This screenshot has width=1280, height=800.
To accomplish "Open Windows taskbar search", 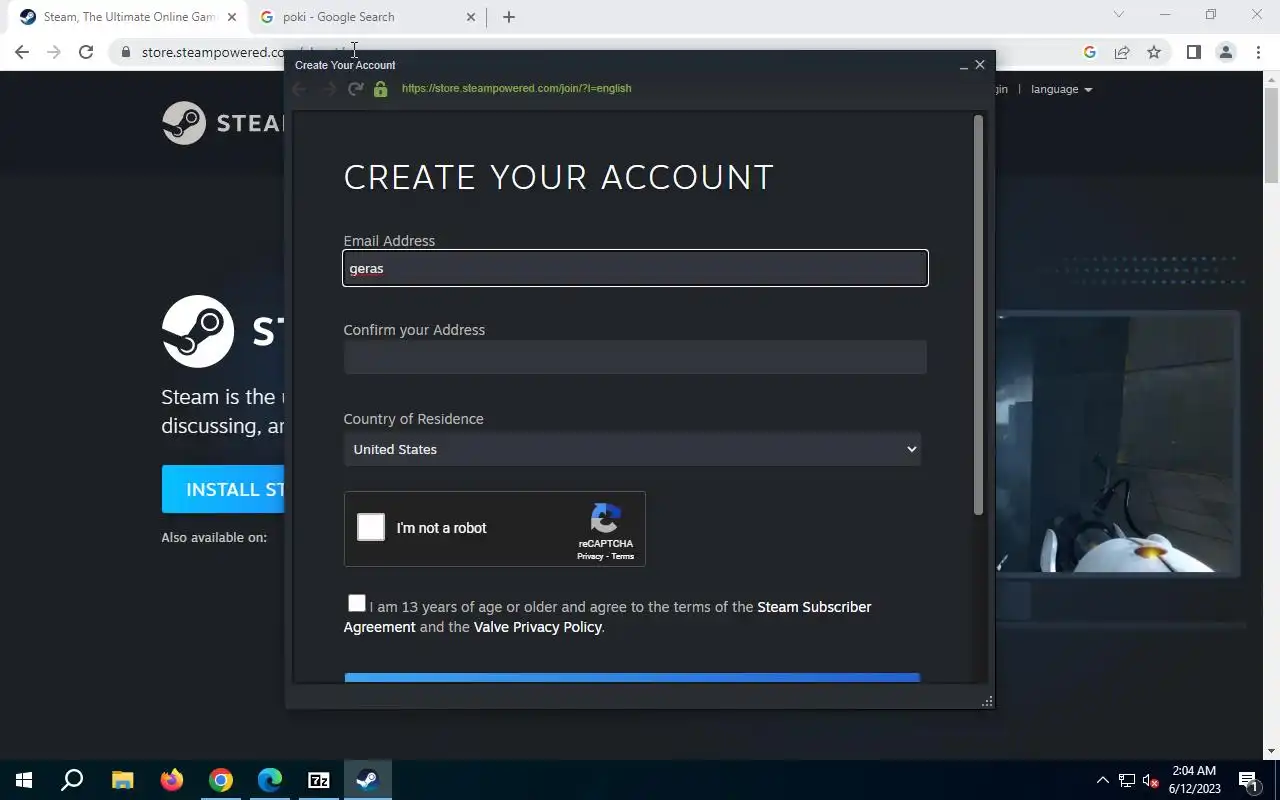I will [72, 780].
